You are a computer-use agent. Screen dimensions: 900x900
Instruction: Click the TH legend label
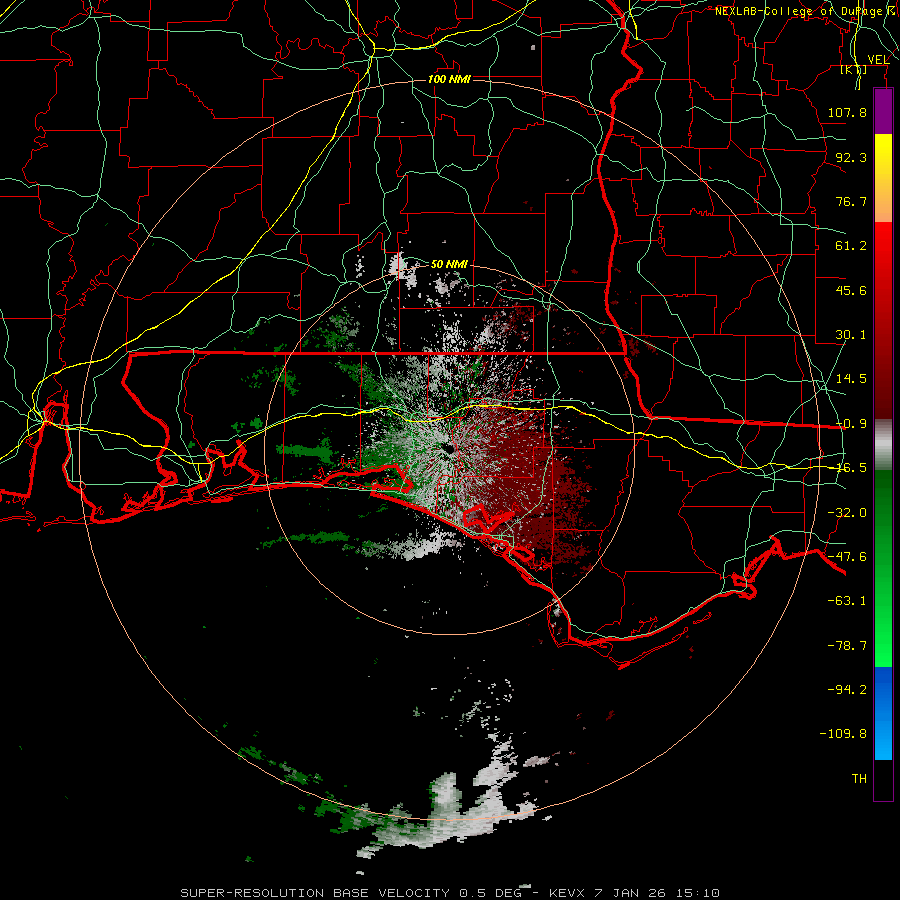(859, 779)
